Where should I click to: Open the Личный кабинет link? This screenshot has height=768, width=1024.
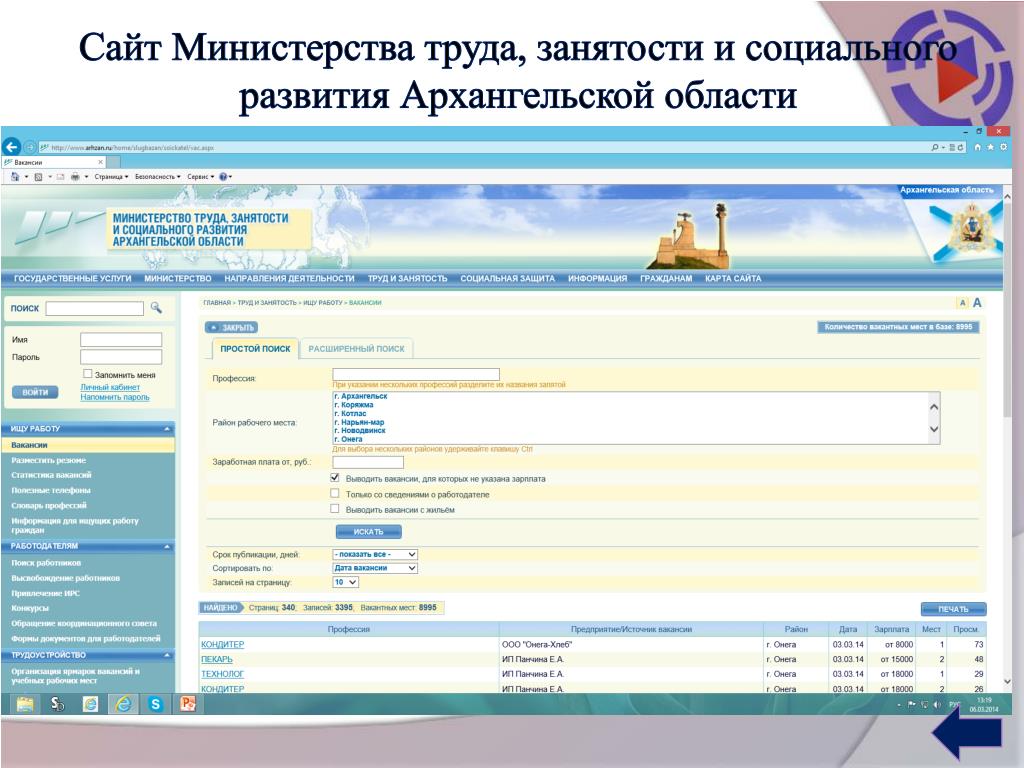click(110, 387)
